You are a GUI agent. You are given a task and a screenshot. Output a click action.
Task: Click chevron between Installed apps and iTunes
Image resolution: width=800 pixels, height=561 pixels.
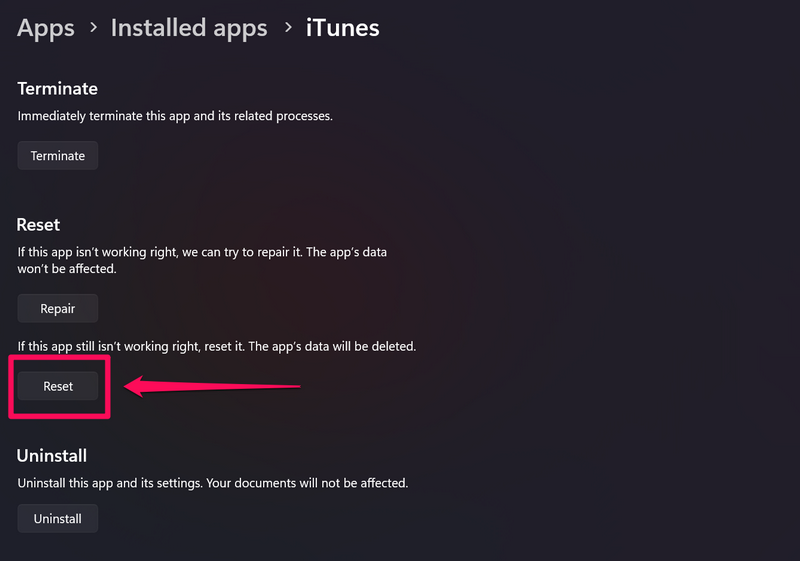click(287, 29)
